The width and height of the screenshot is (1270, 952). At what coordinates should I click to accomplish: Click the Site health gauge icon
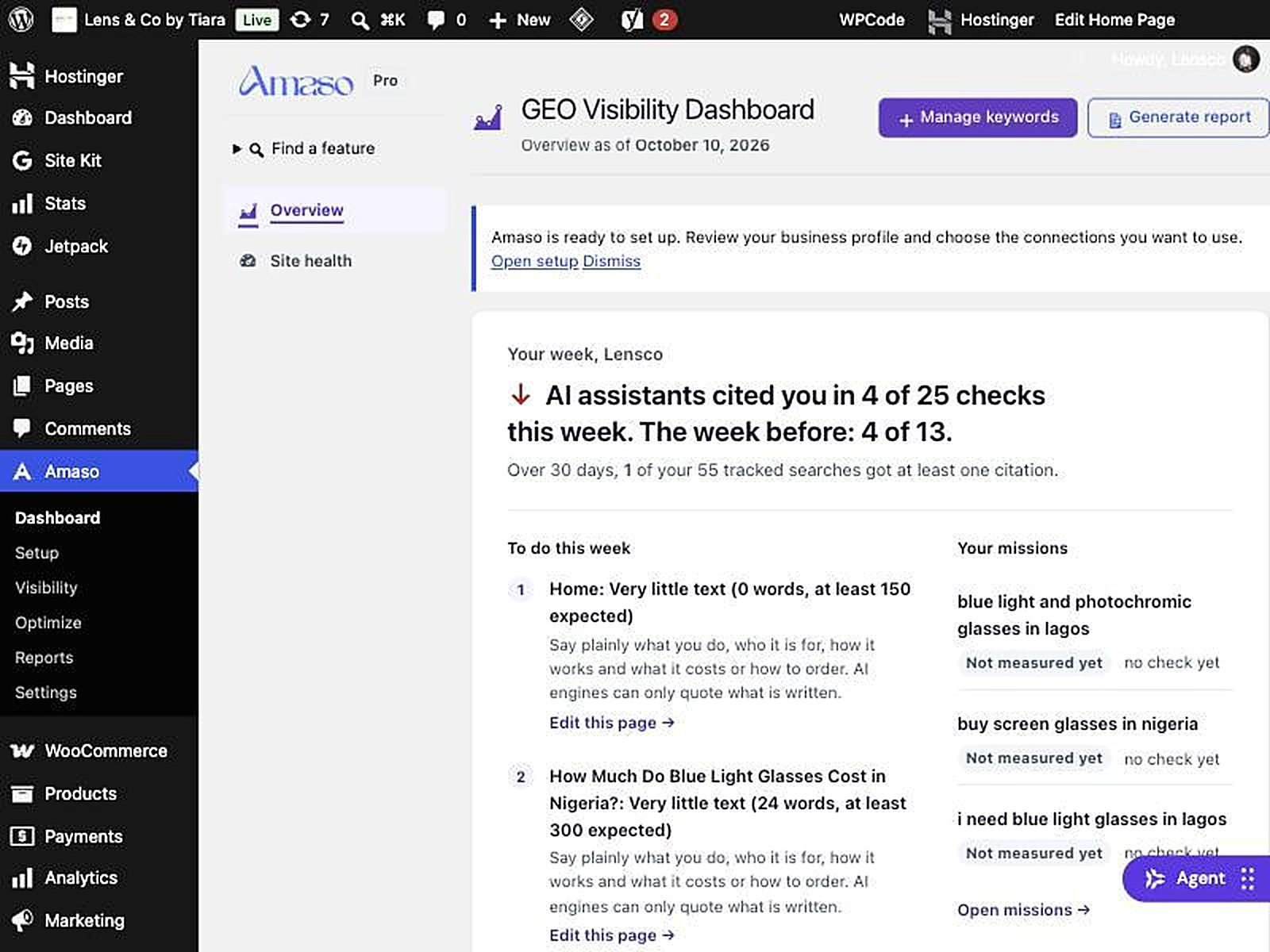(x=248, y=260)
